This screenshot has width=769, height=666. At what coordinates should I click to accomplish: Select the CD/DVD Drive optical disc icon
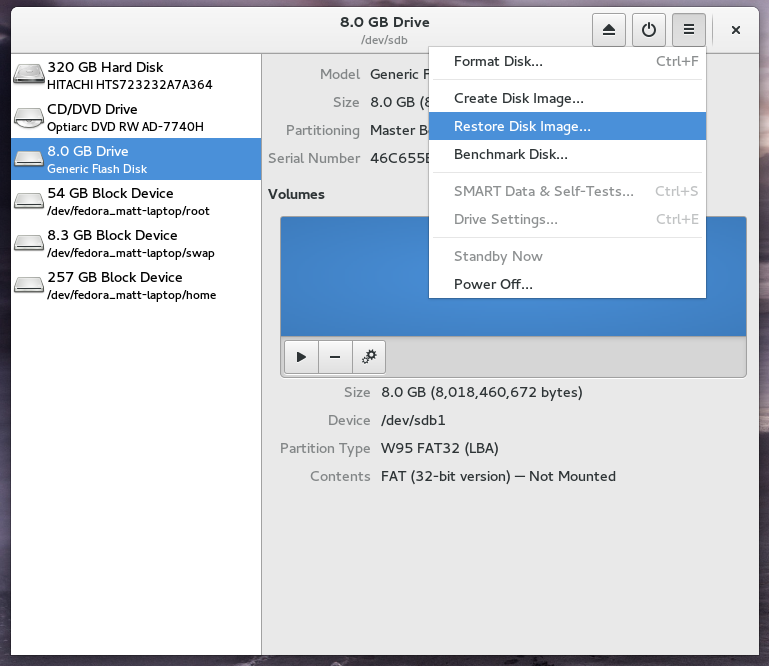click(29, 118)
